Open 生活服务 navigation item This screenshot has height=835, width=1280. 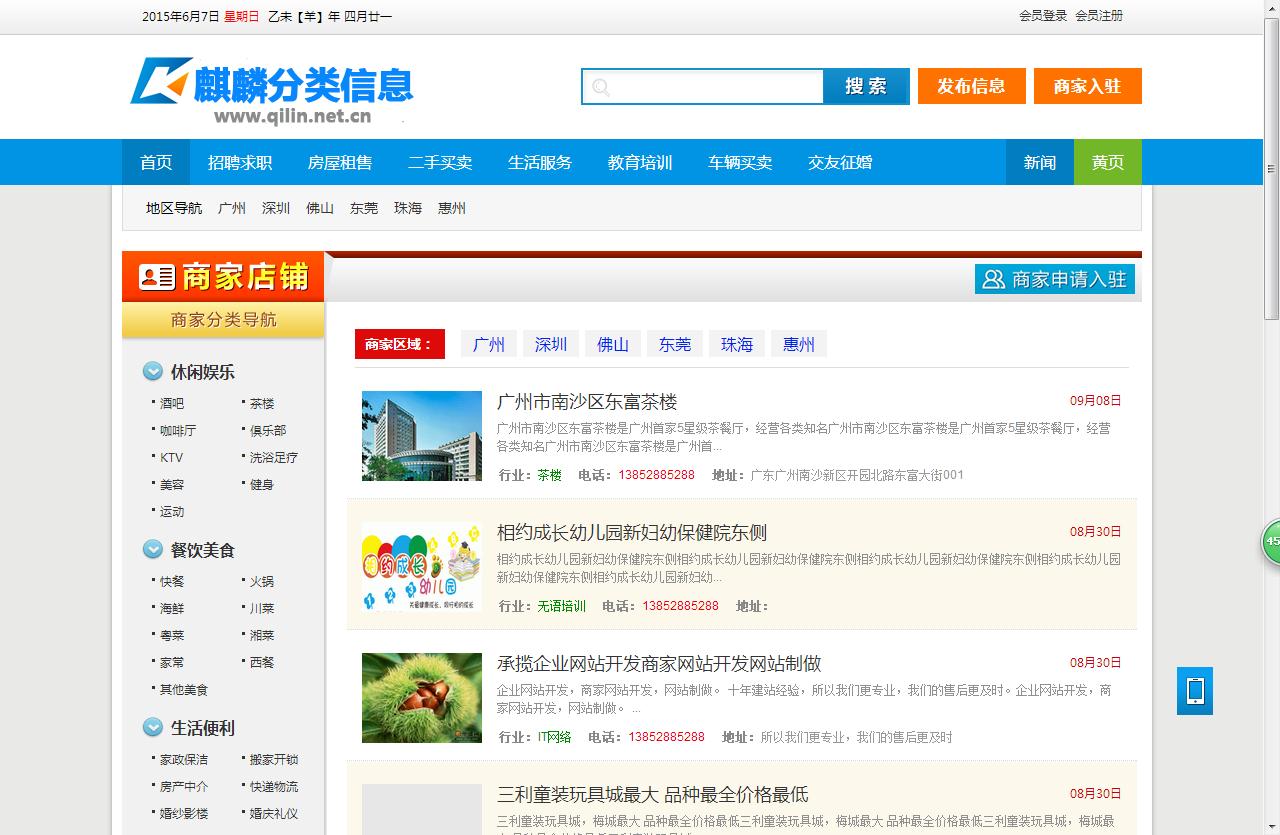(x=540, y=162)
